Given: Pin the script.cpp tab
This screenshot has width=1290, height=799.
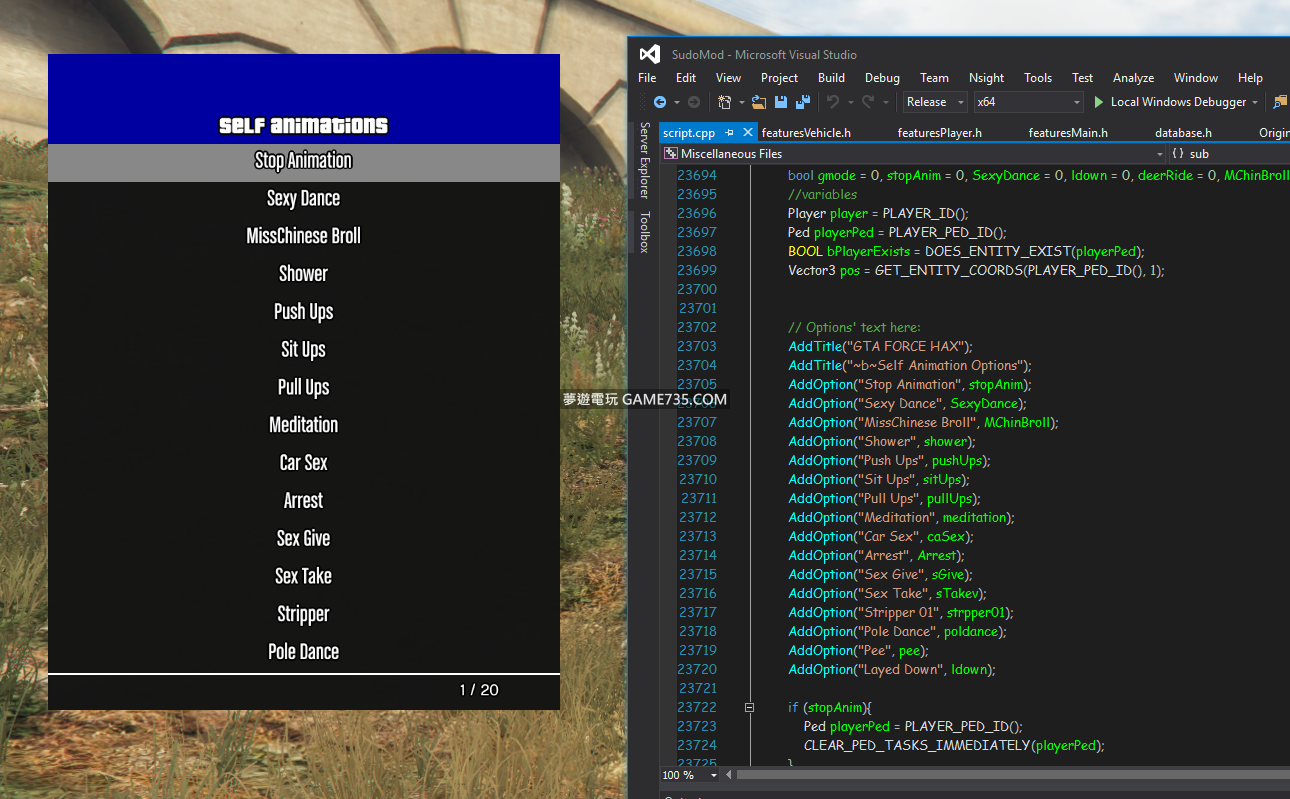Looking at the screenshot, I should click(x=730, y=133).
